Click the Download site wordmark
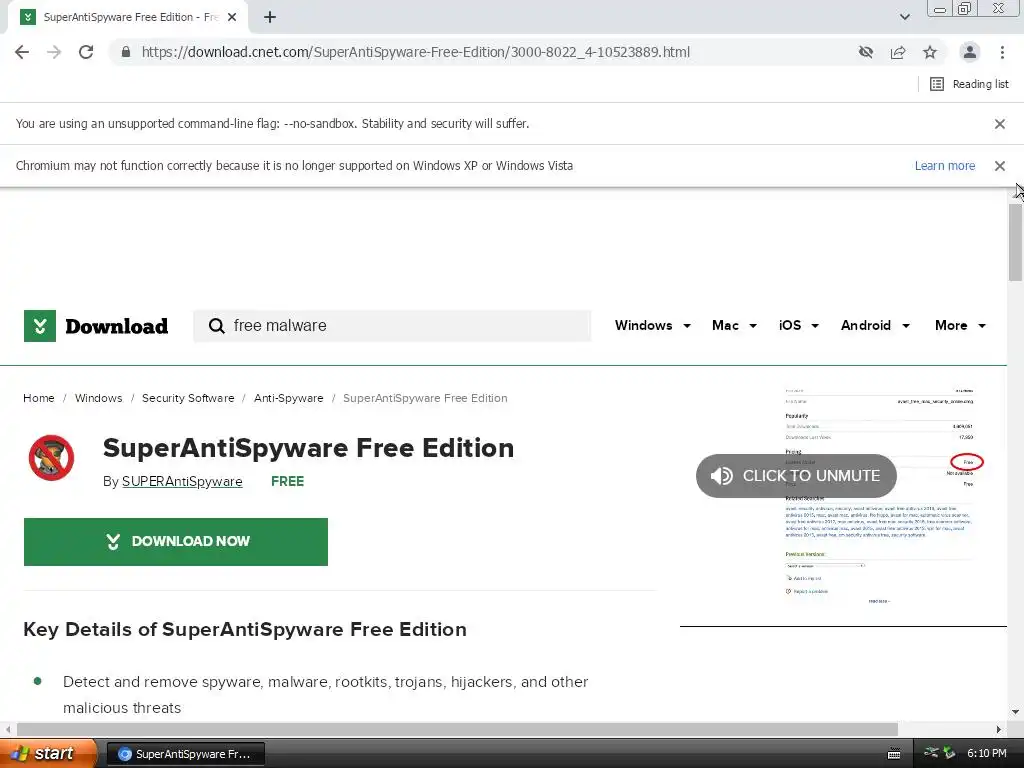Screen dimensions: 1024x768 [117, 326]
